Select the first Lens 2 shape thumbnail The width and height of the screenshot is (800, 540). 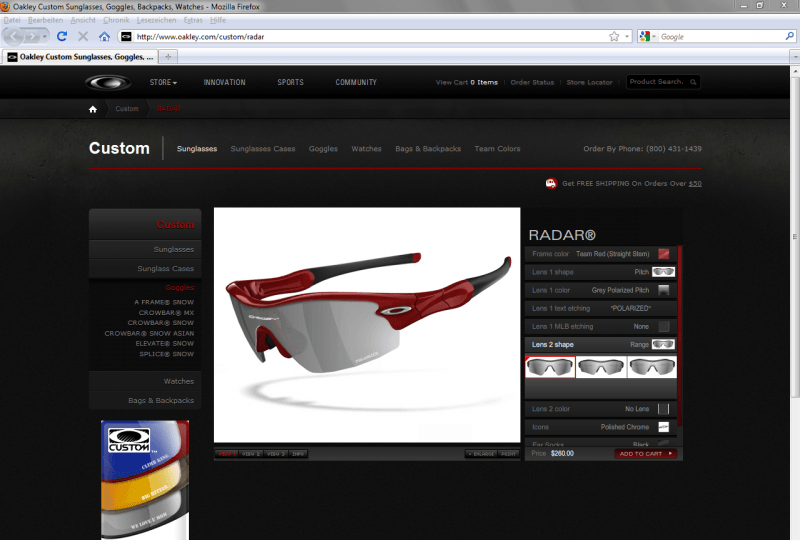coord(550,367)
